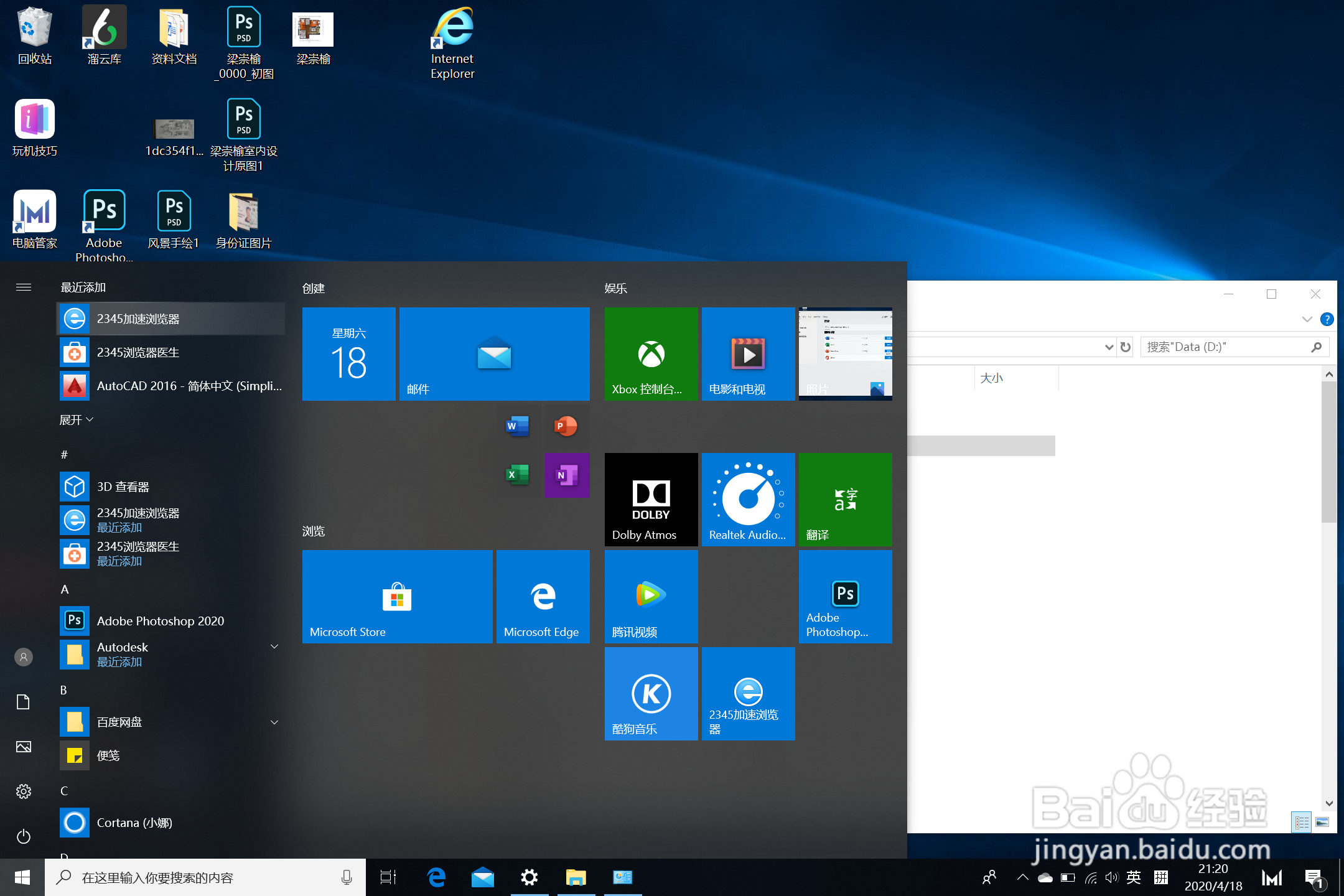The width and height of the screenshot is (1344, 896).
Task: Click the search Data (D:) box in Explorer
Action: click(x=1234, y=347)
